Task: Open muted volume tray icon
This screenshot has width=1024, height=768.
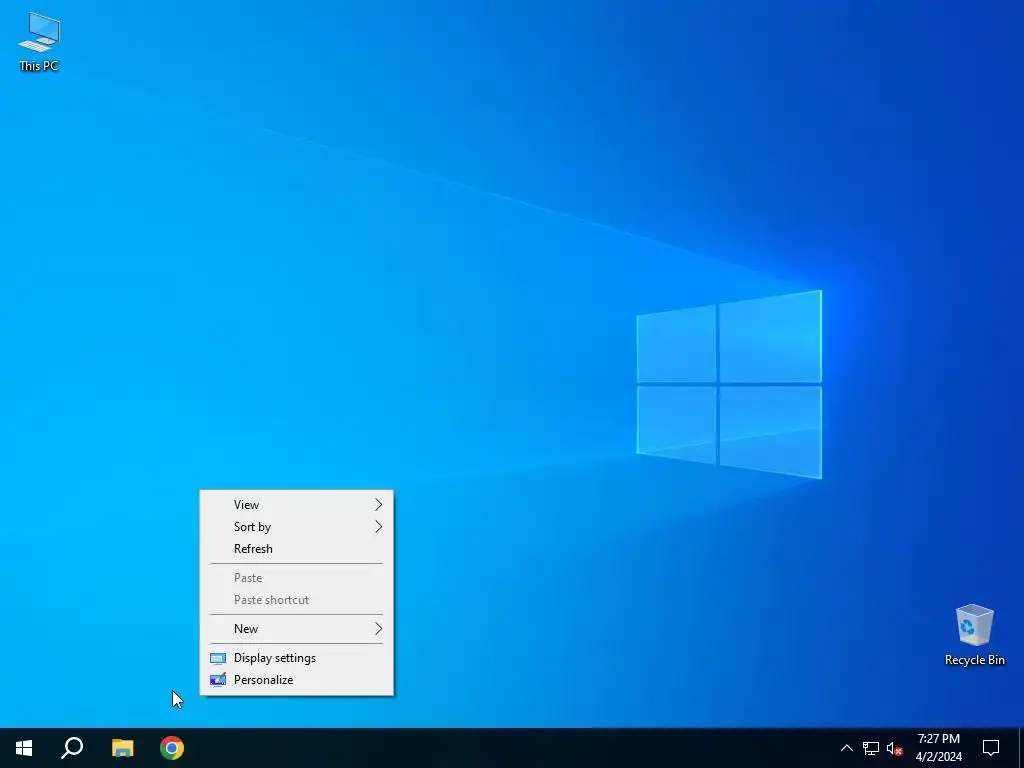Action: (x=895, y=748)
